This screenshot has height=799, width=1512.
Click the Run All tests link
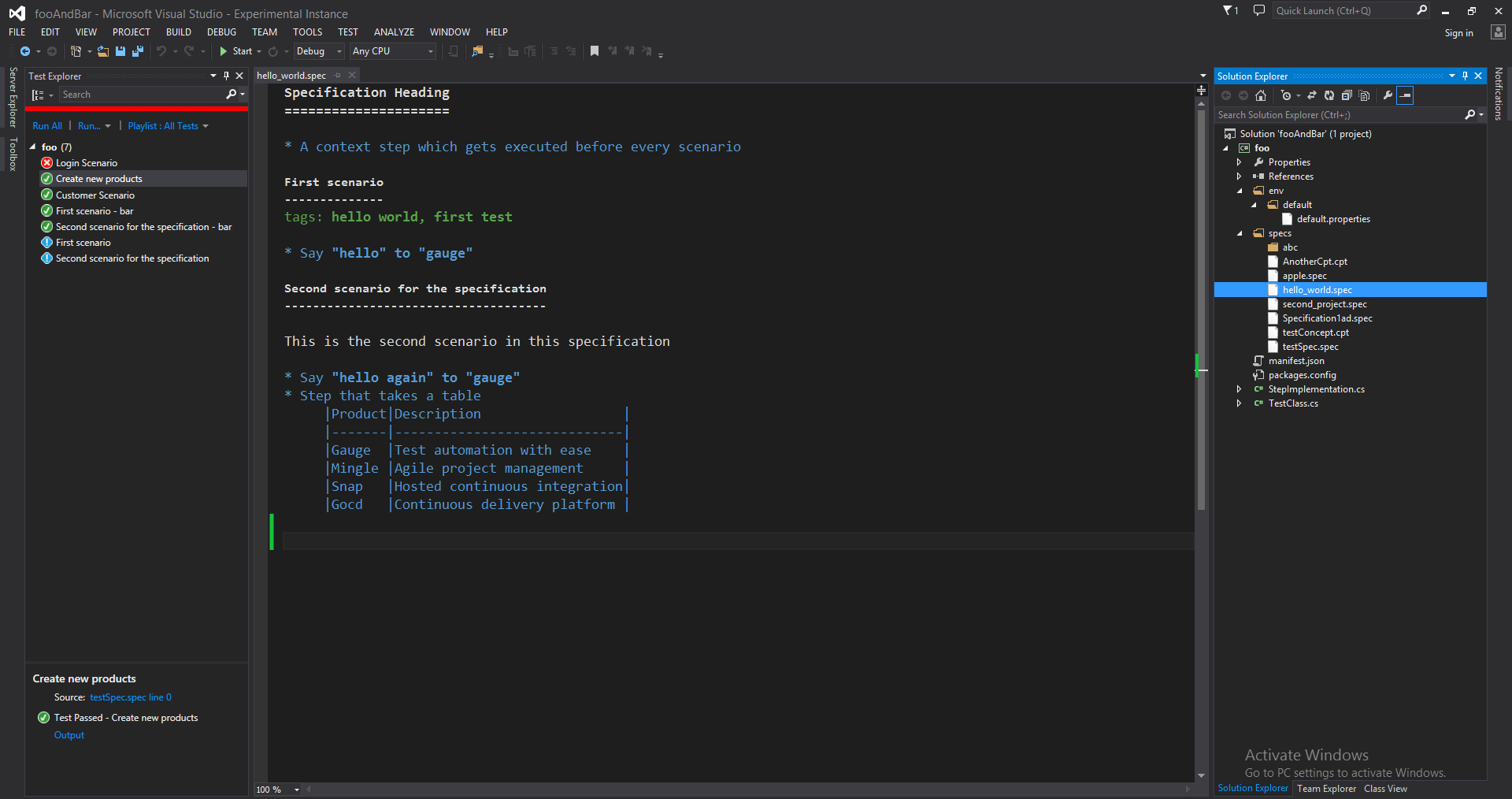[47, 126]
